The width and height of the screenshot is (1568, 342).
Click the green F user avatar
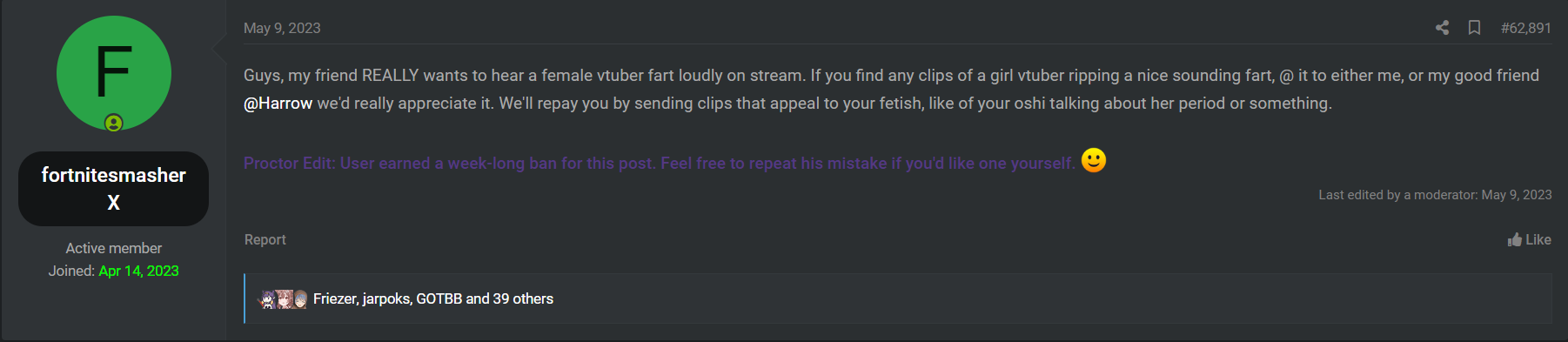[x=114, y=73]
